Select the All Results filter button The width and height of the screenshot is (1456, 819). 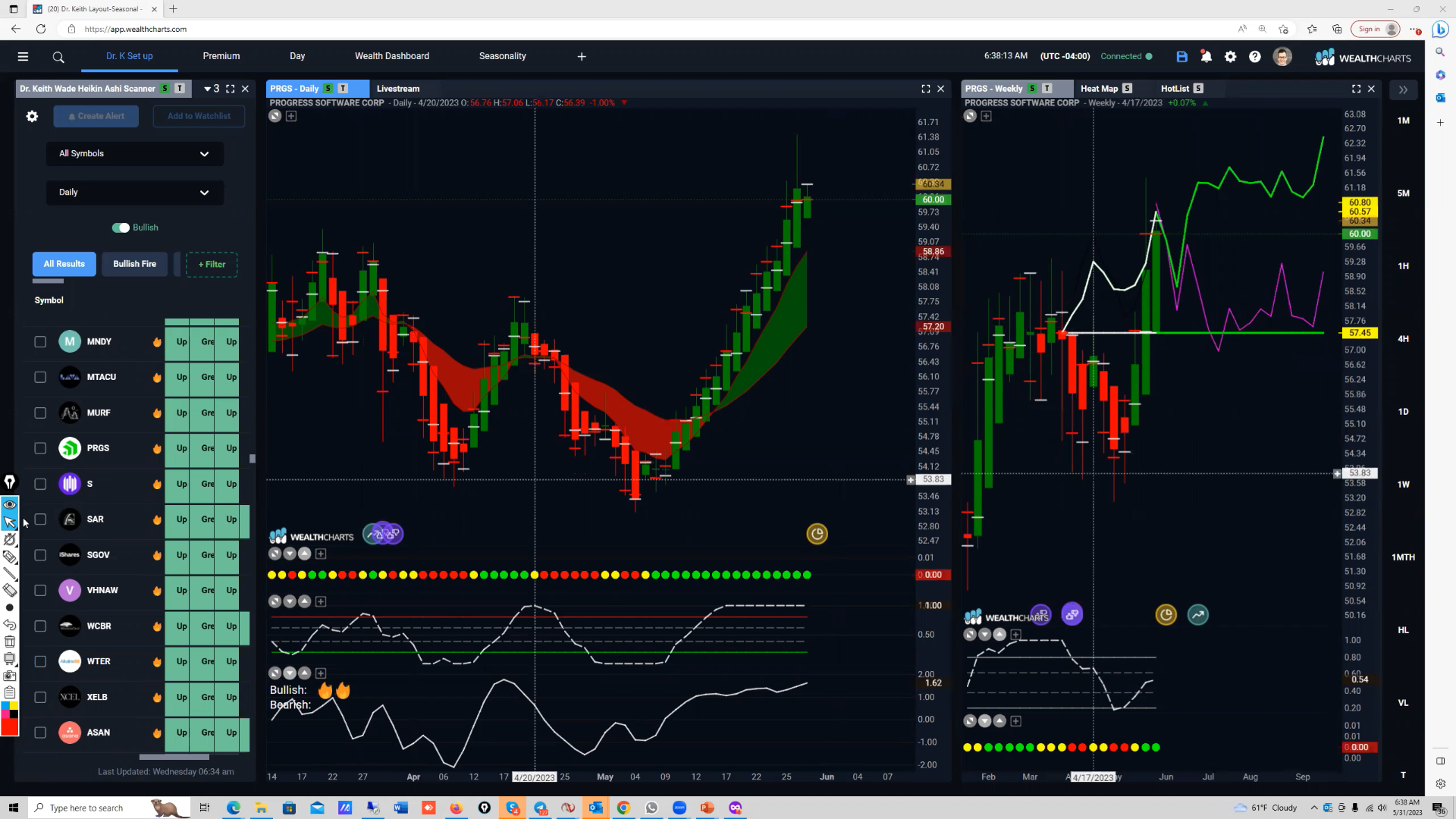(x=64, y=264)
